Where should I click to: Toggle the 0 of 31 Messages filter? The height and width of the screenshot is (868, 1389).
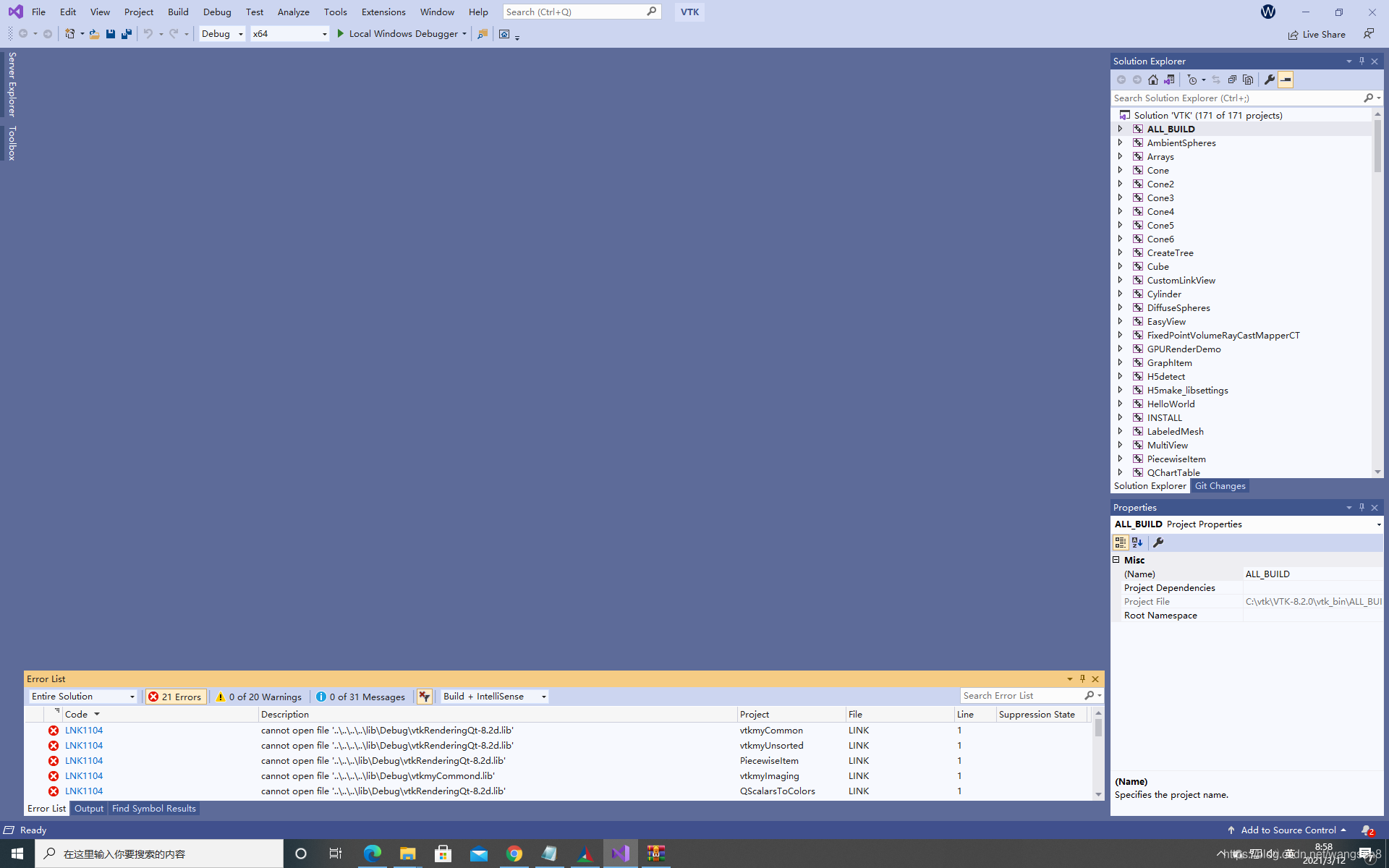click(x=360, y=697)
